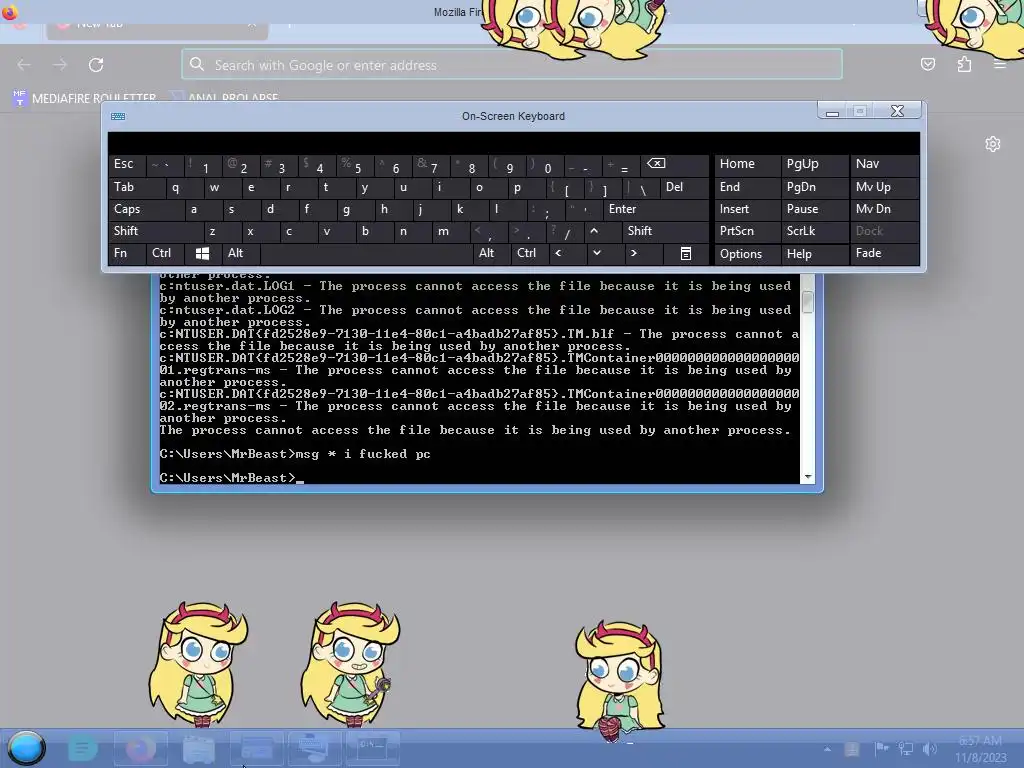Tap the PgUp key
Viewport: 1024px width, 768px height.
pos(814,164)
